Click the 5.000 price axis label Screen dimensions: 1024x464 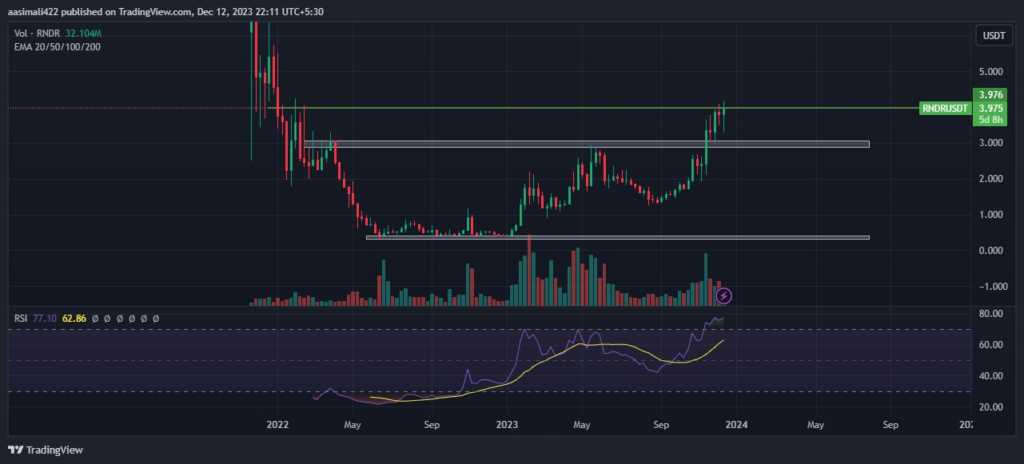(x=990, y=71)
